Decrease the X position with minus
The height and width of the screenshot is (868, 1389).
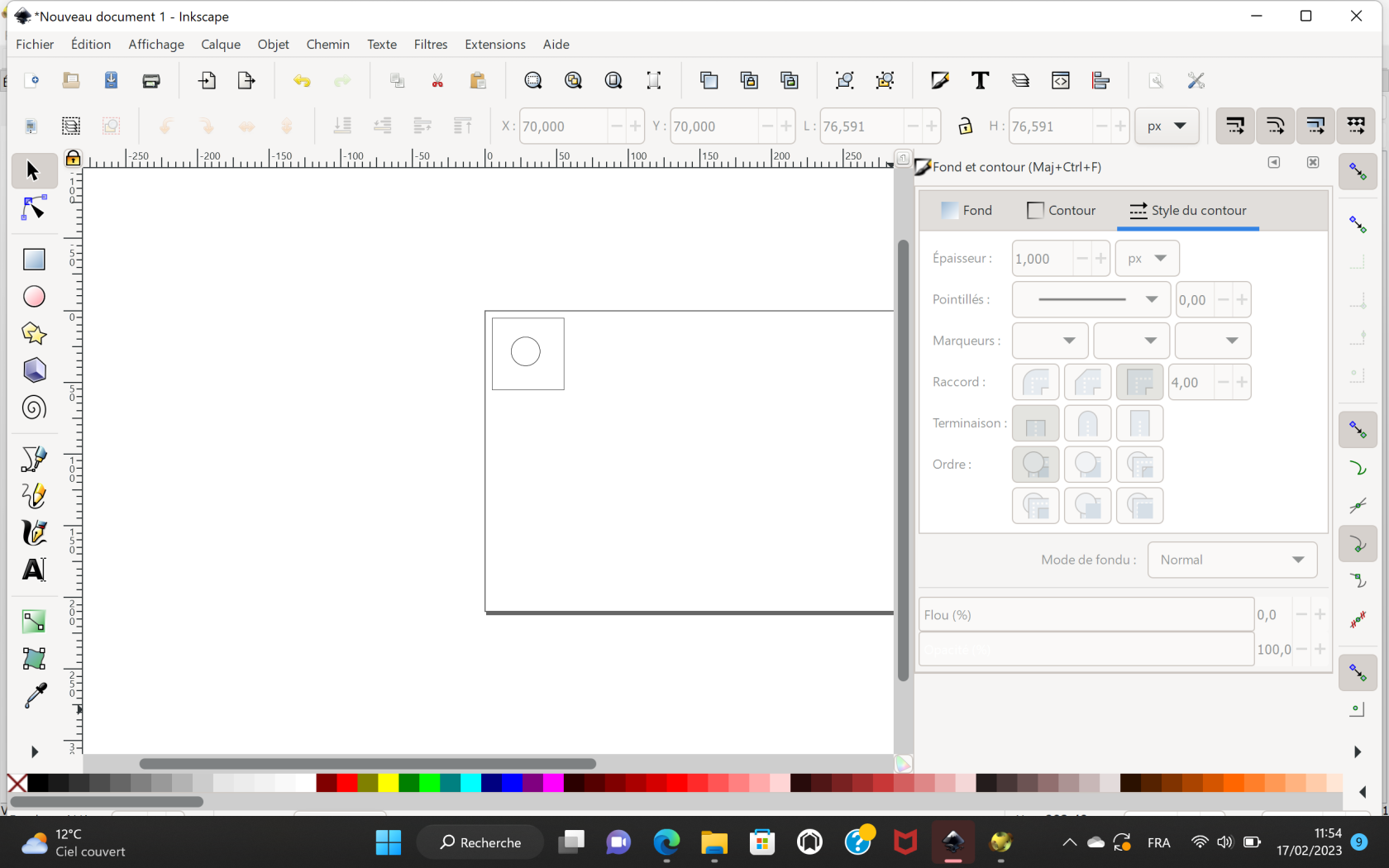pyautogui.click(x=616, y=126)
